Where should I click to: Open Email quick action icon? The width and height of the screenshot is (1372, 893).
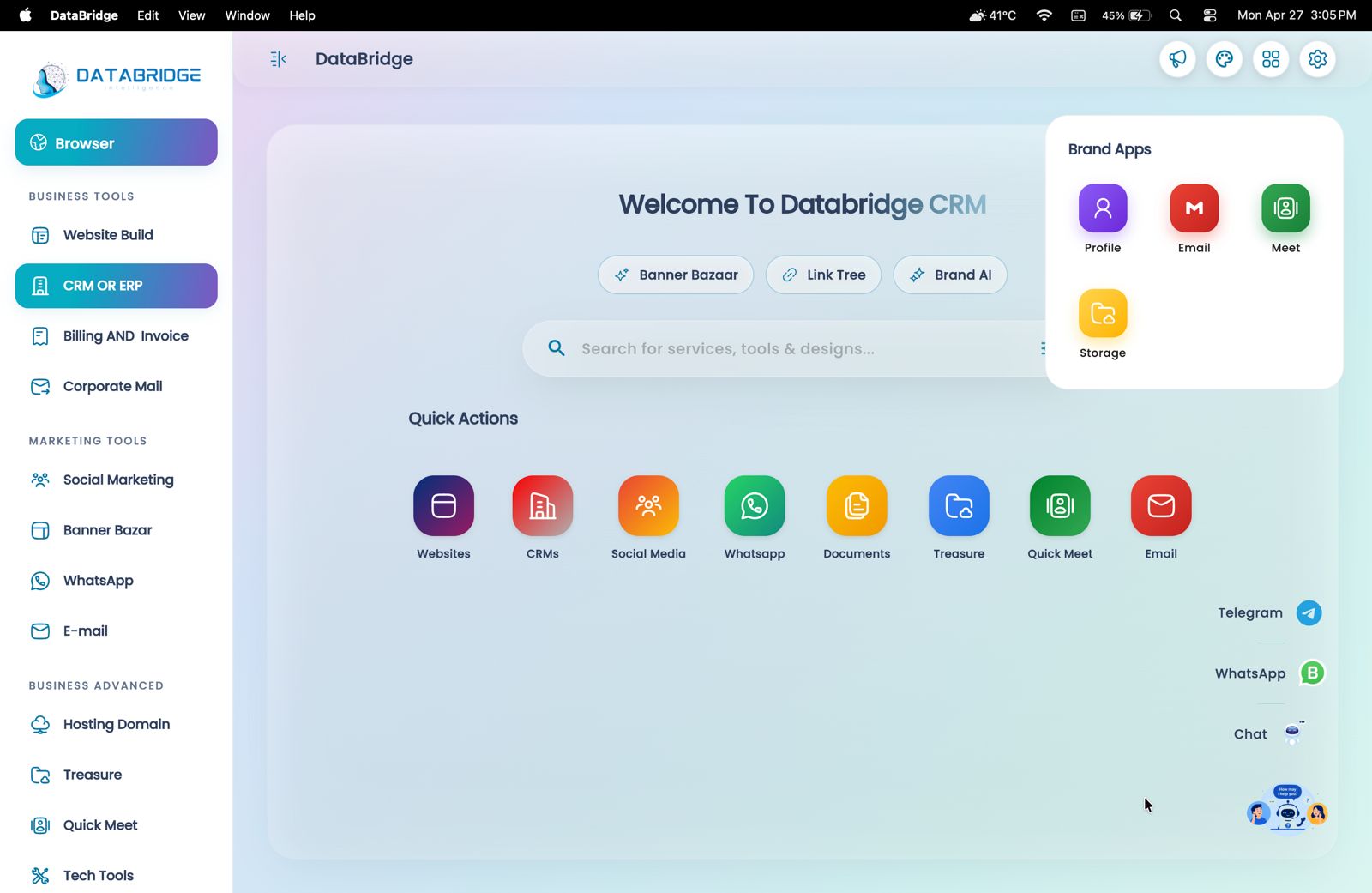pyautogui.click(x=1161, y=505)
